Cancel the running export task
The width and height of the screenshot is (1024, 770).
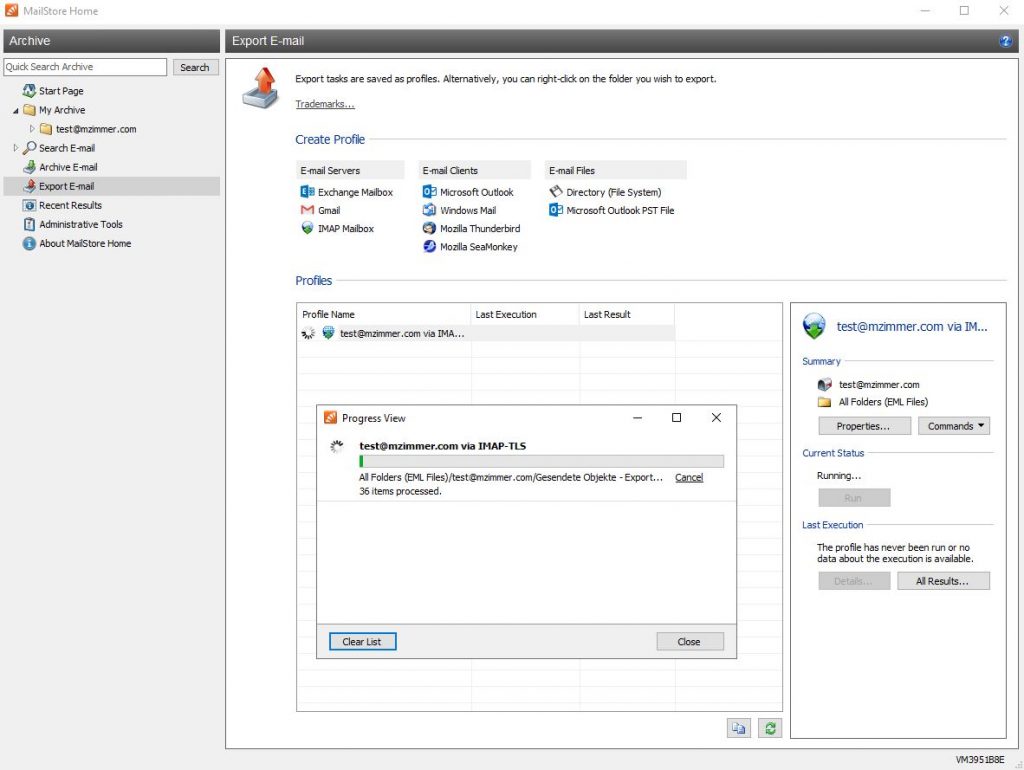688,478
